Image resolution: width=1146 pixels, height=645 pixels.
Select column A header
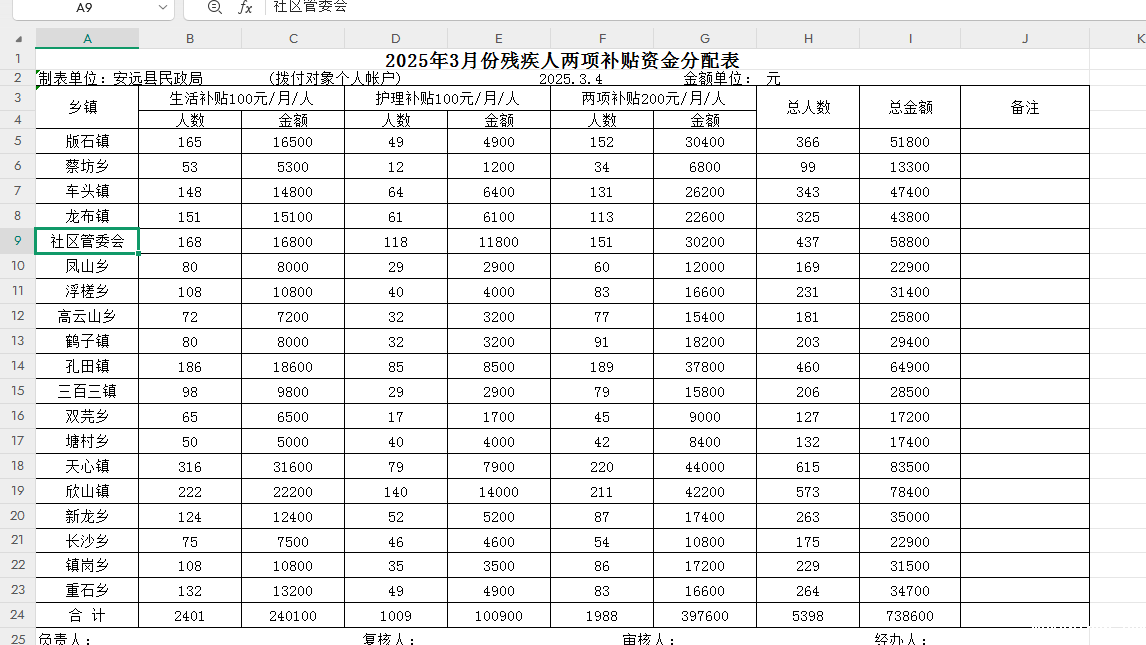(87, 38)
